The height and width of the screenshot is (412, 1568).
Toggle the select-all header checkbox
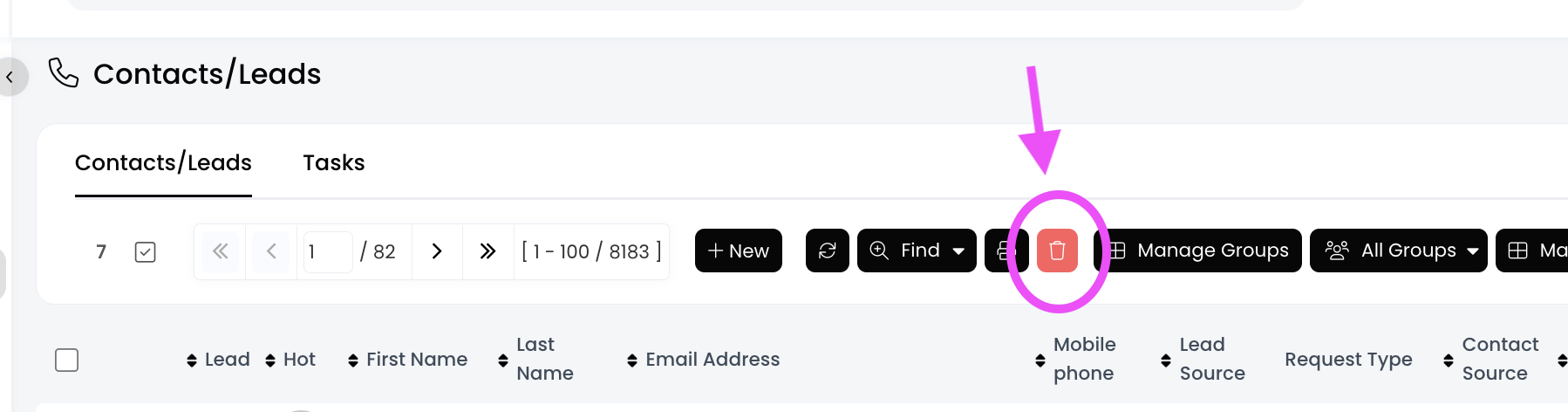(67, 360)
